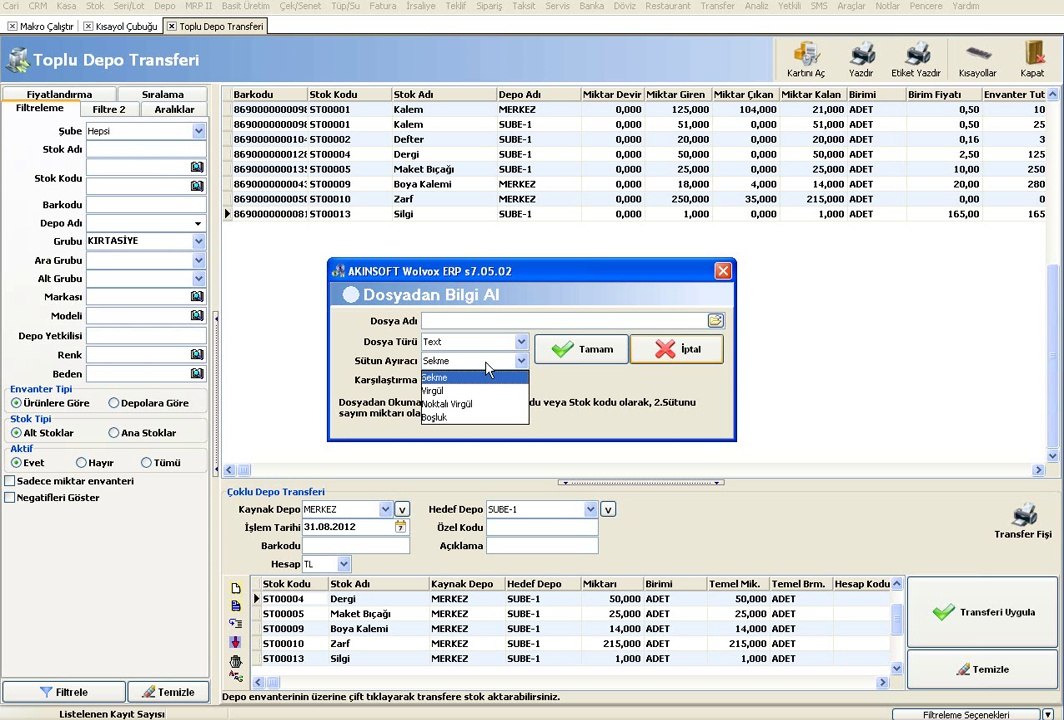The height and width of the screenshot is (720, 1064).
Task: Open the Hesap TL dropdown
Action: click(343, 564)
